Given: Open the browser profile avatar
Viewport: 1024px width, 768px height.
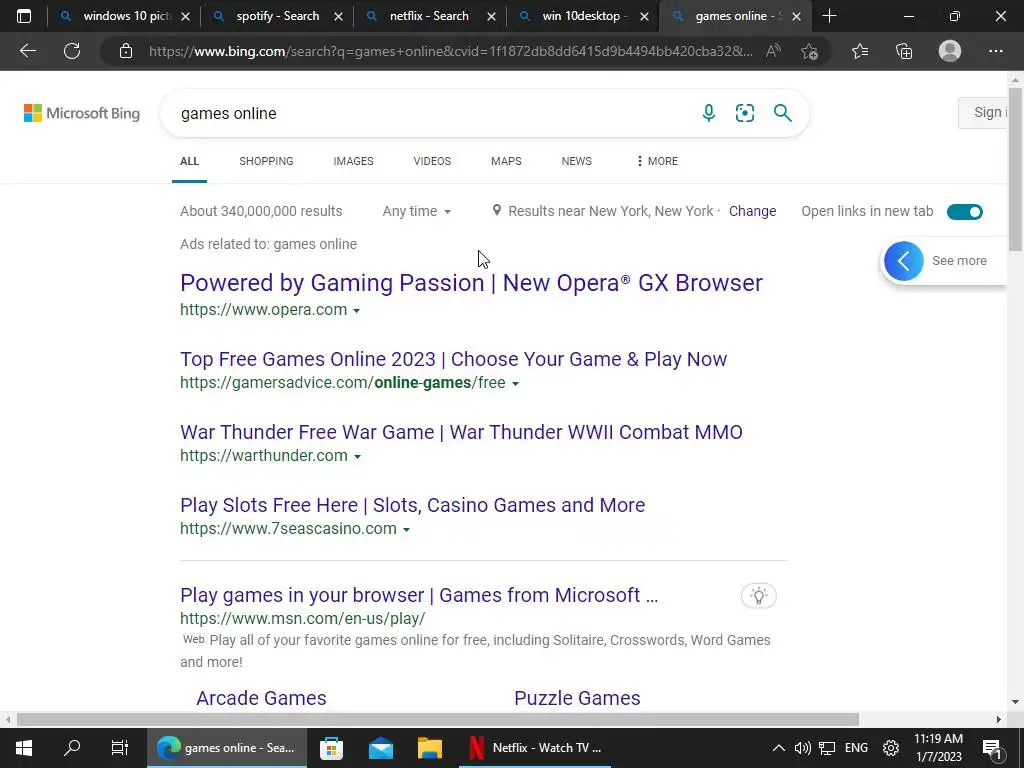Looking at the screenshot, I should pos(950,51).
